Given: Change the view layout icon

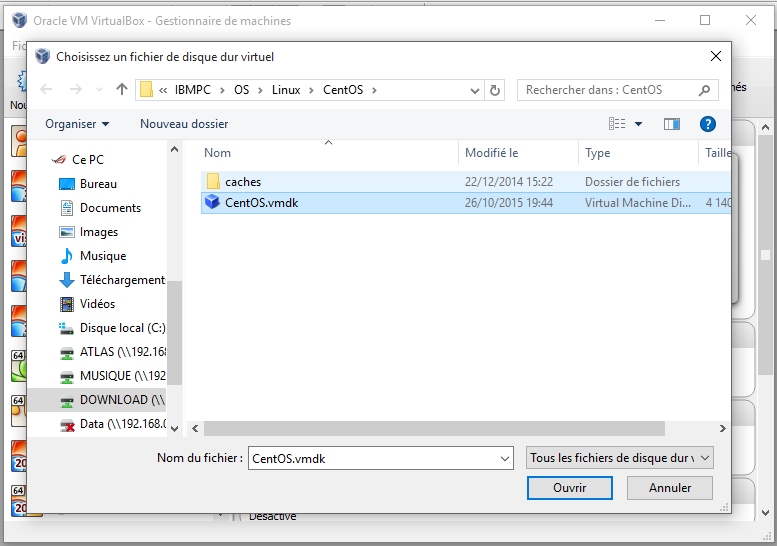Looking at the screenshot, I should click(617, 124).
